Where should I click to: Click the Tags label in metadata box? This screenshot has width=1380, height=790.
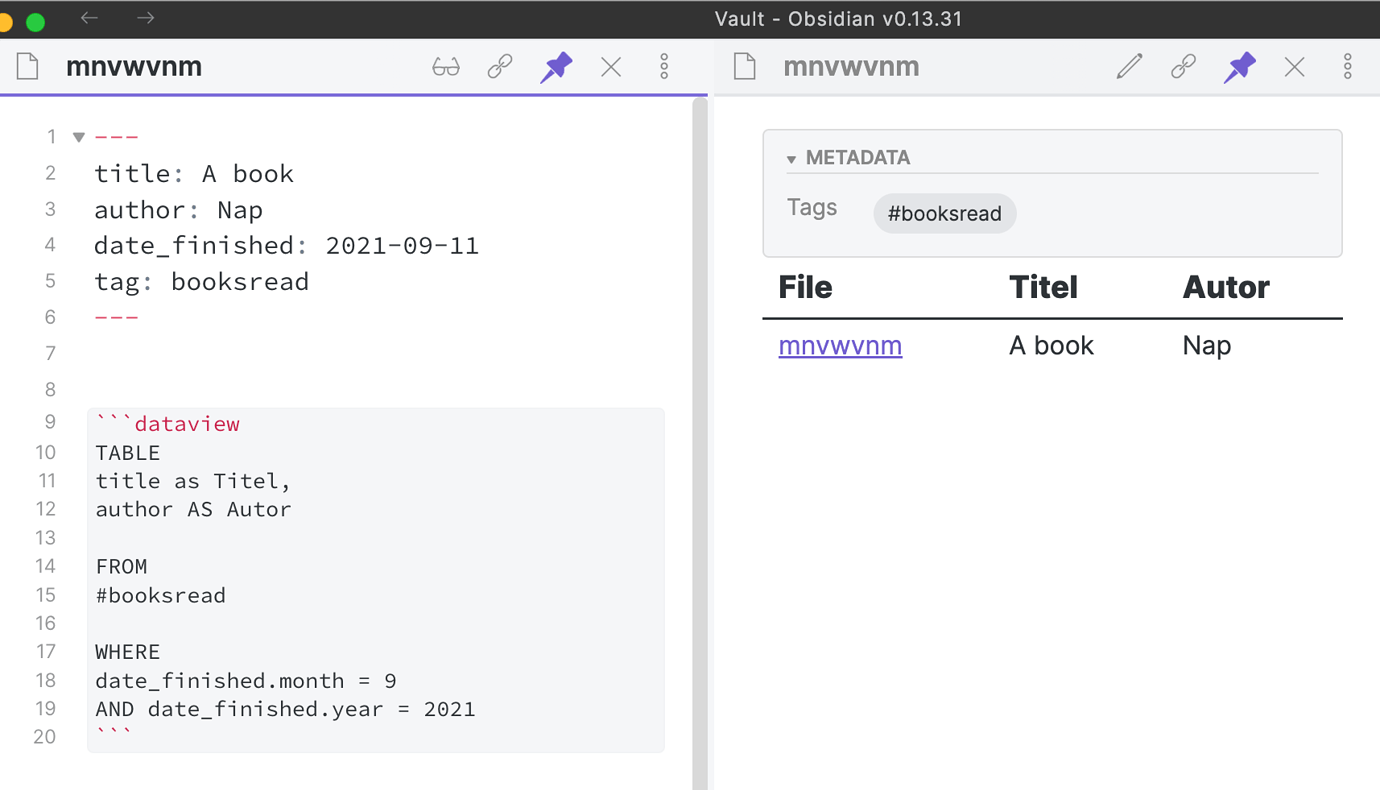pos(811,207)
